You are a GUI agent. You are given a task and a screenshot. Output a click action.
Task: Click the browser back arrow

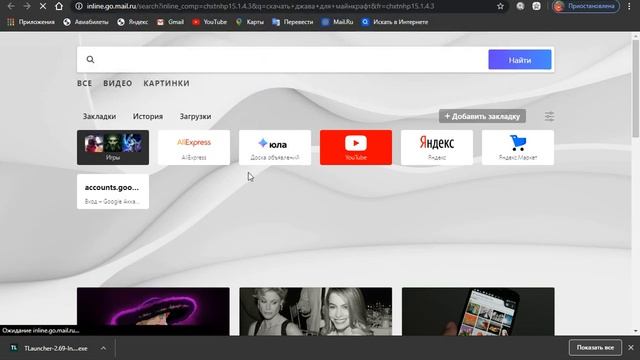11,6
